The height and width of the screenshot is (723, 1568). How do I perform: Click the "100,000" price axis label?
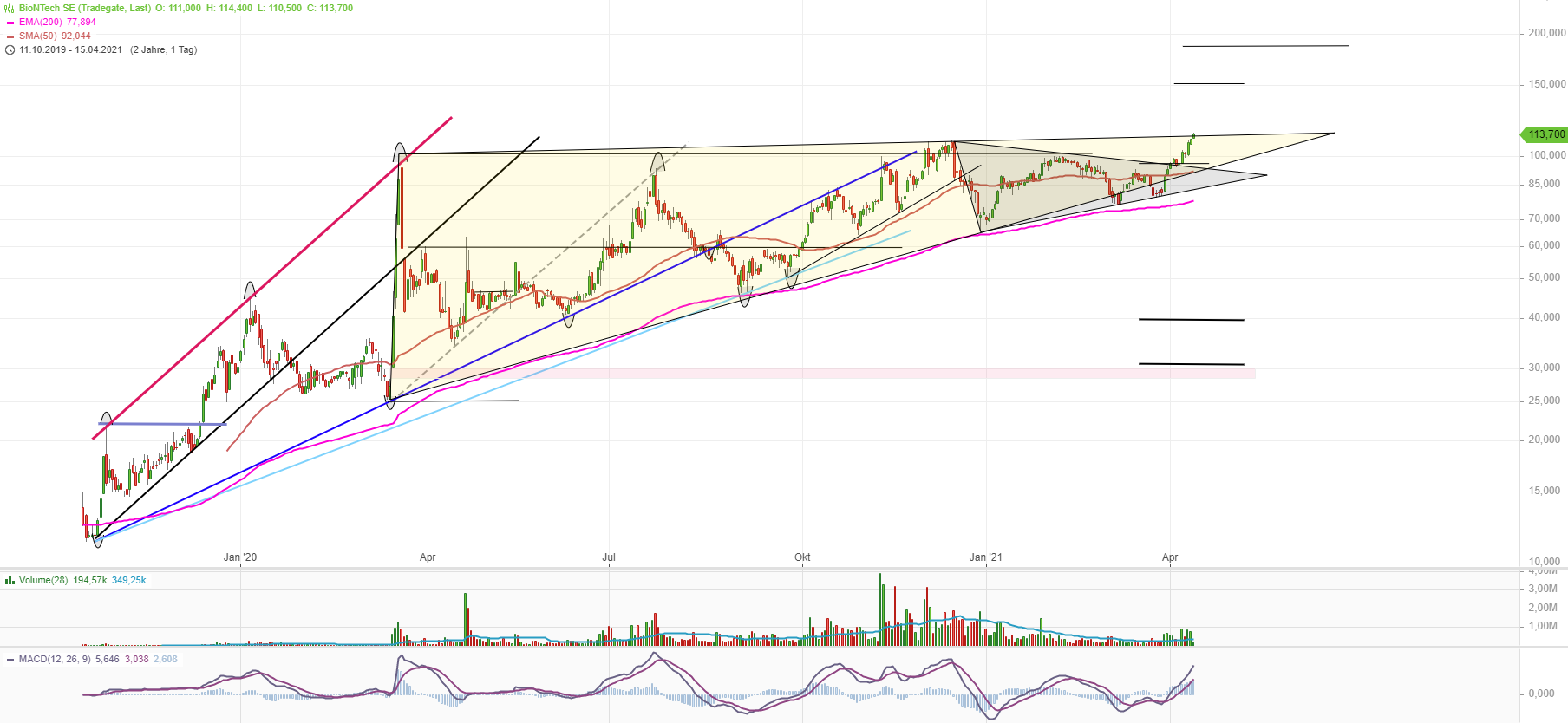tap(1547, 155)
